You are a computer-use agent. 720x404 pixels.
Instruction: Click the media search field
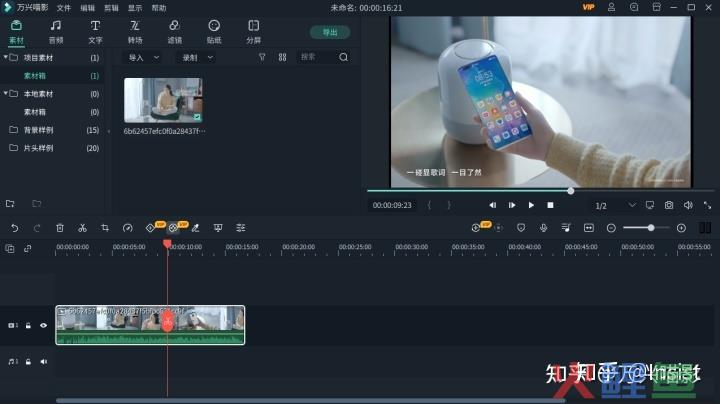tap(318, 57)
